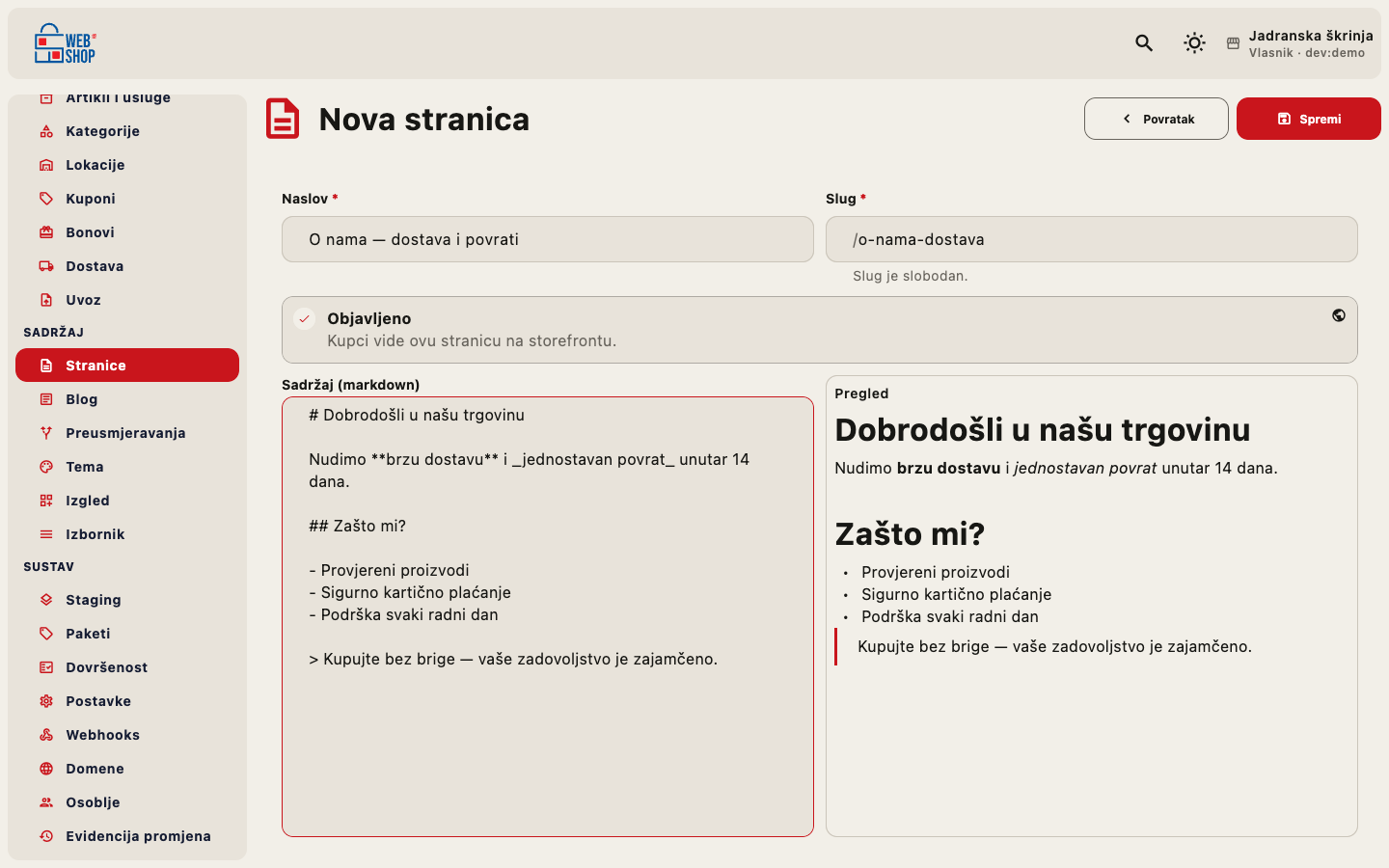Click the Bonovi gift icon

46,232
